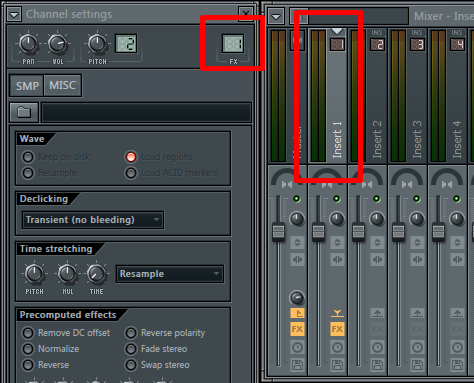Open Channel settings options menu arrow
474x383 pixels.
click(14, 14)
